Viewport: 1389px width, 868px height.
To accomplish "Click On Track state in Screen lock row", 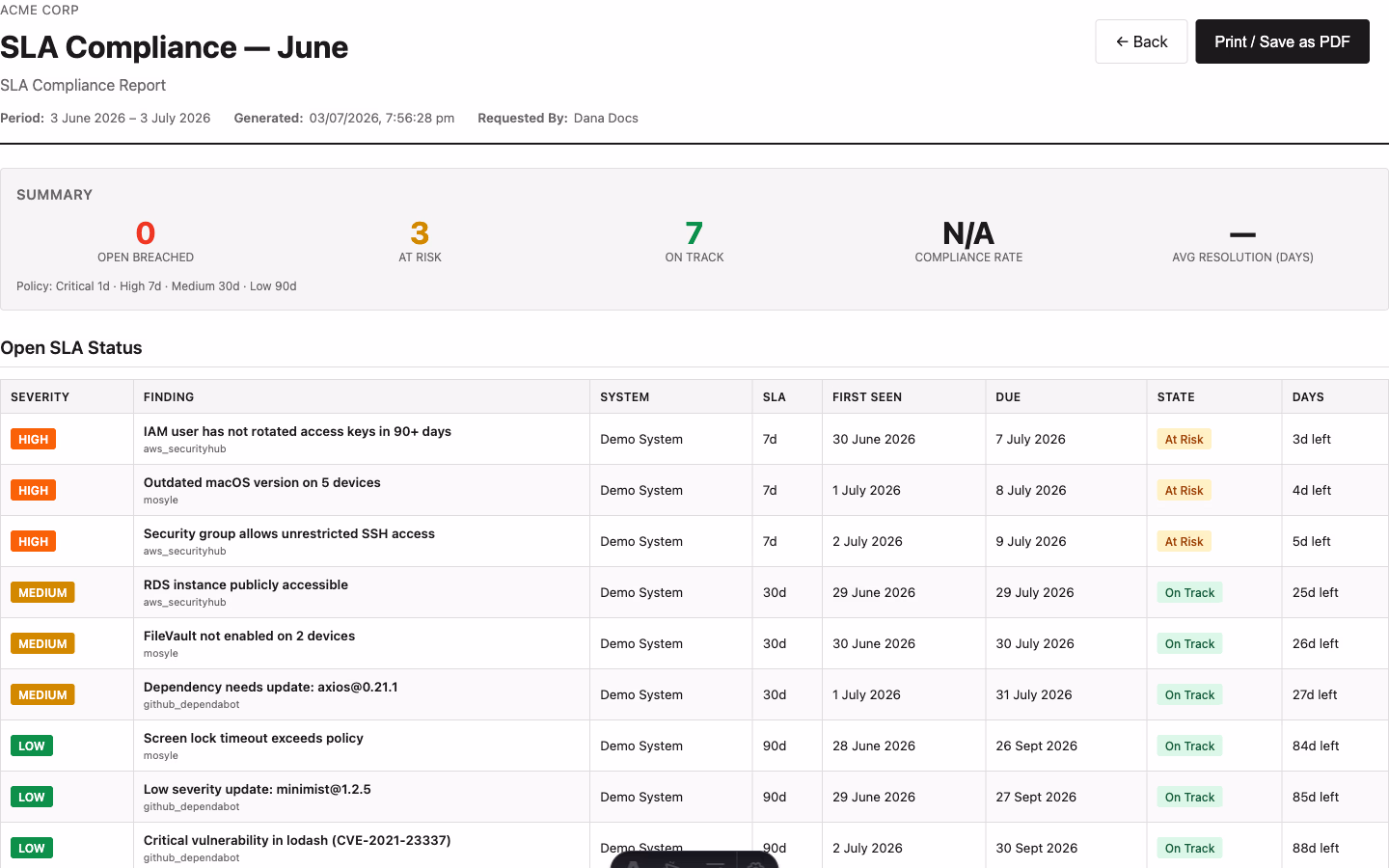I will pos(1189,746).
